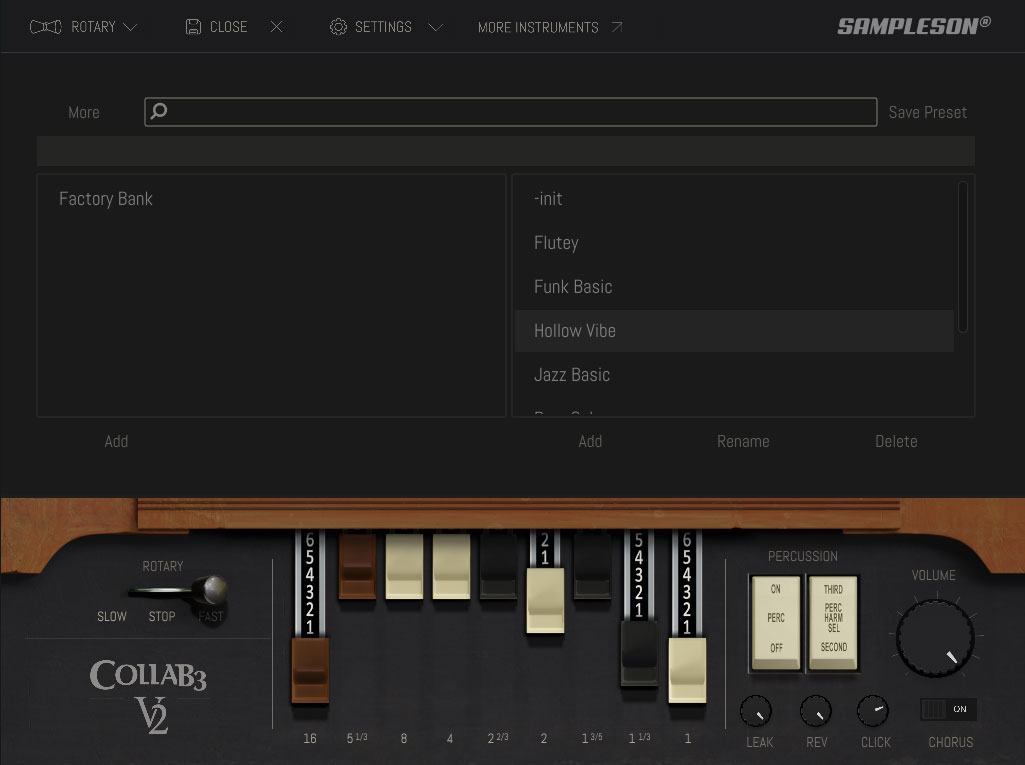Click Rename preset button
The image size is (1025, 765).
(743, 441)
